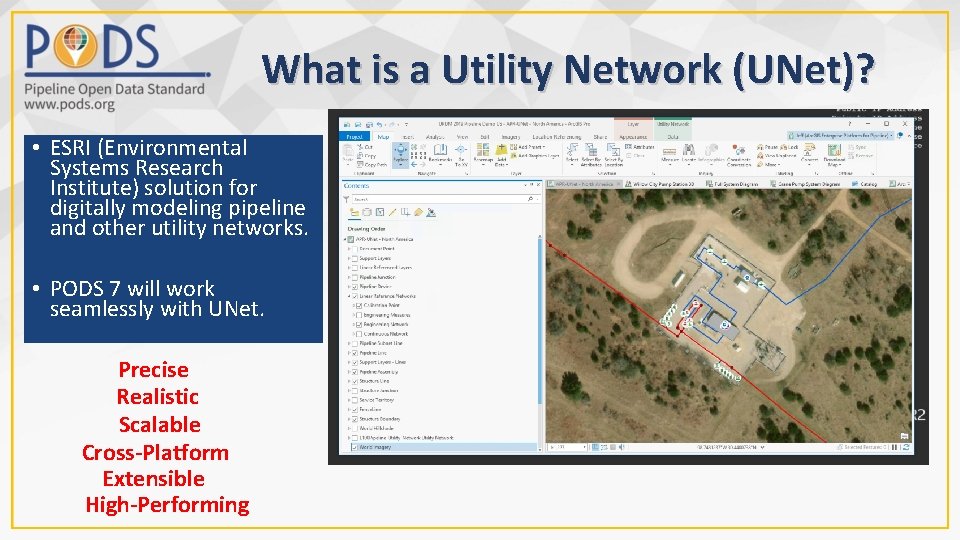Switch Contents to List By Data Source
This screenshot has height=540, width=960.
click(367, 212)
